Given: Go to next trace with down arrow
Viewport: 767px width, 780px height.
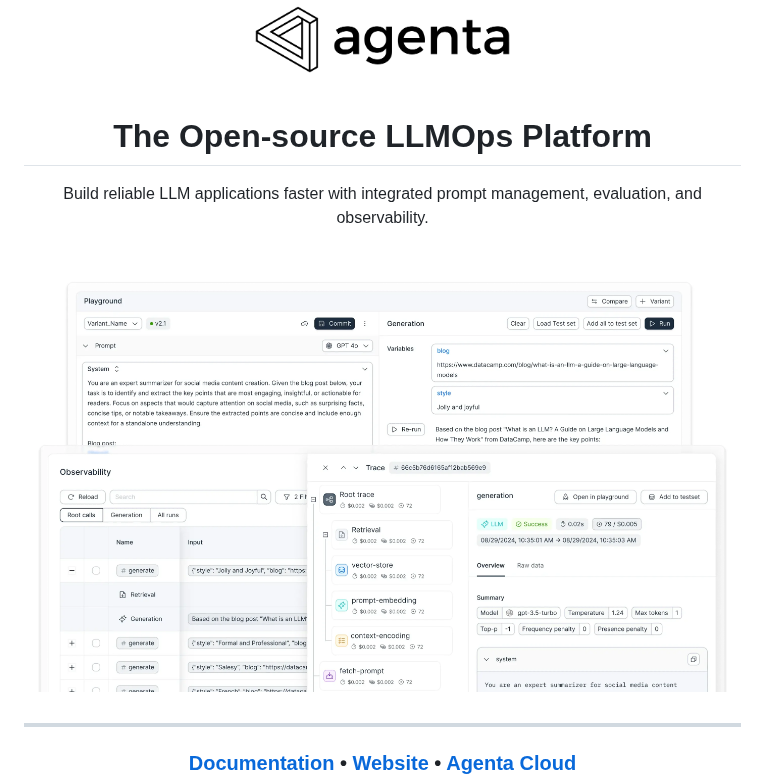Looking at the screenshot, I should pyautogui.click(x=356, y=468).
